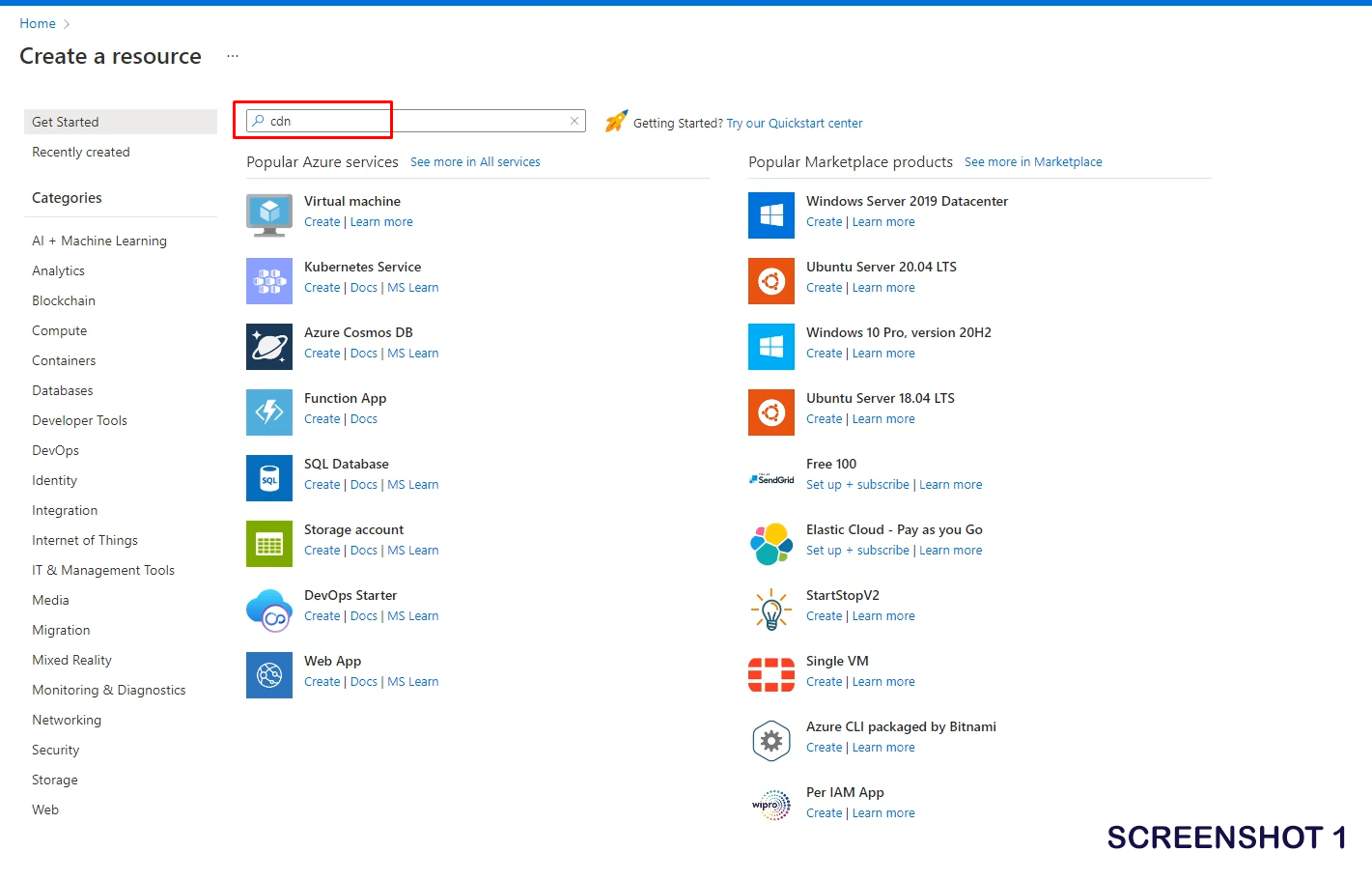Click the Function App lightning icon
The width and height of the screenshot is (1372, 880).
point(269,412)
